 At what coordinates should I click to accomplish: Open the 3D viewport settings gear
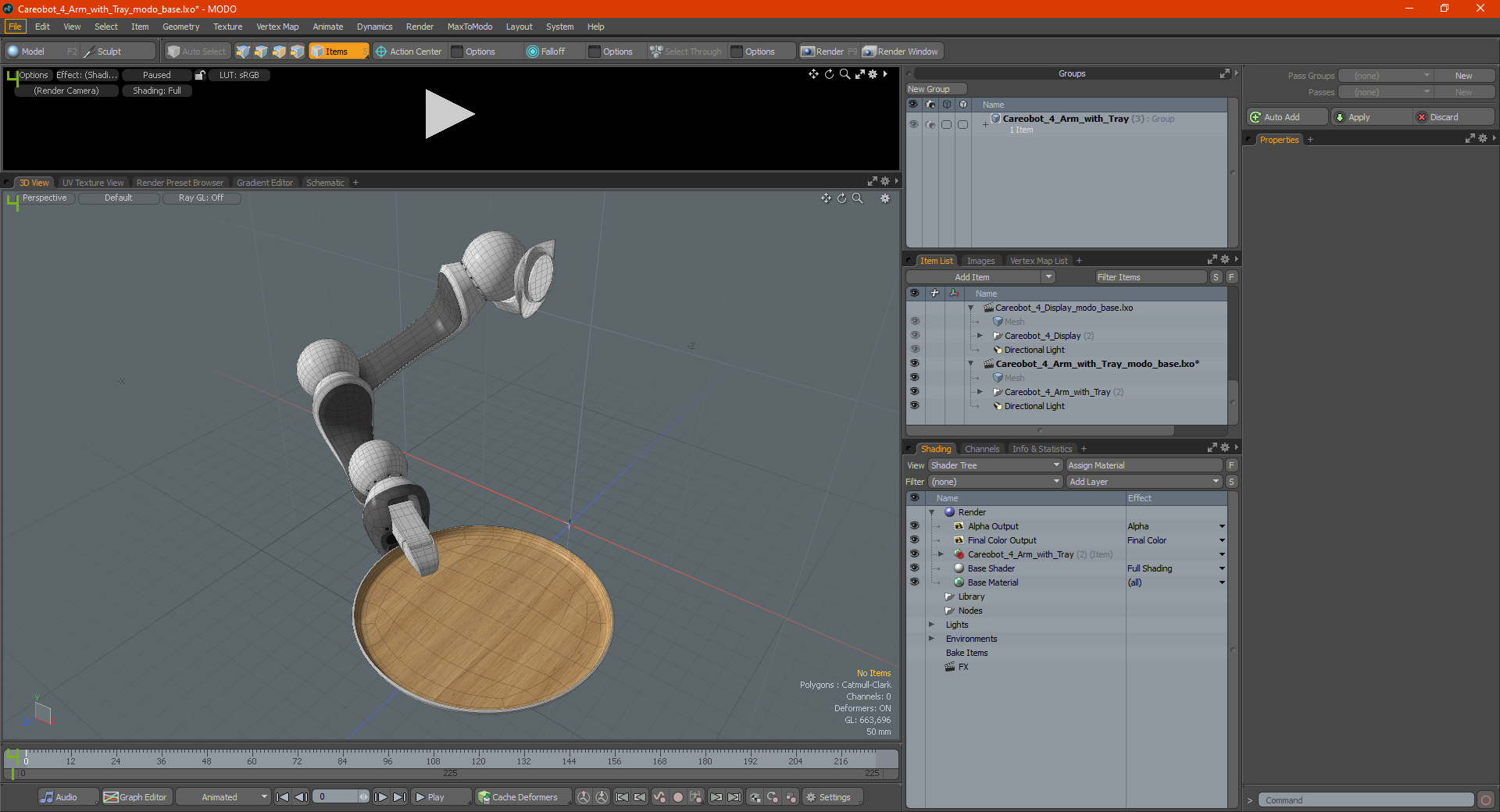click(x=885, y=198)
